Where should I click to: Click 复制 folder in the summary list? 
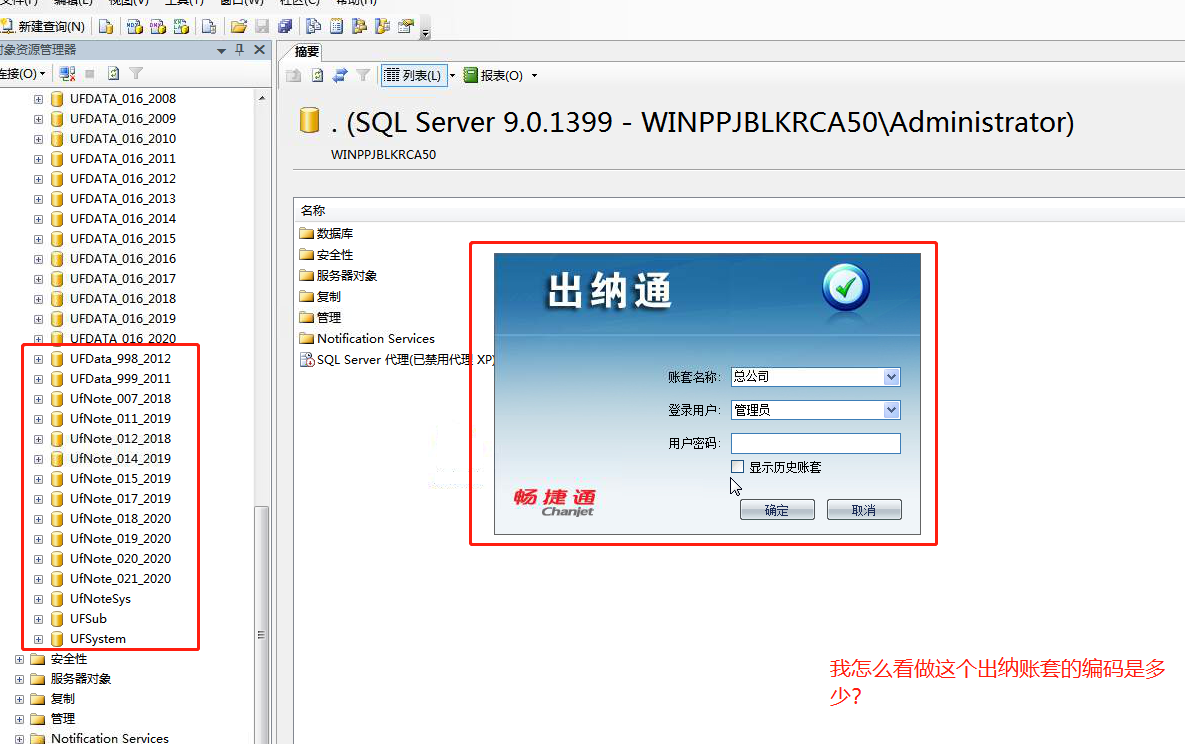pos(328,296)
